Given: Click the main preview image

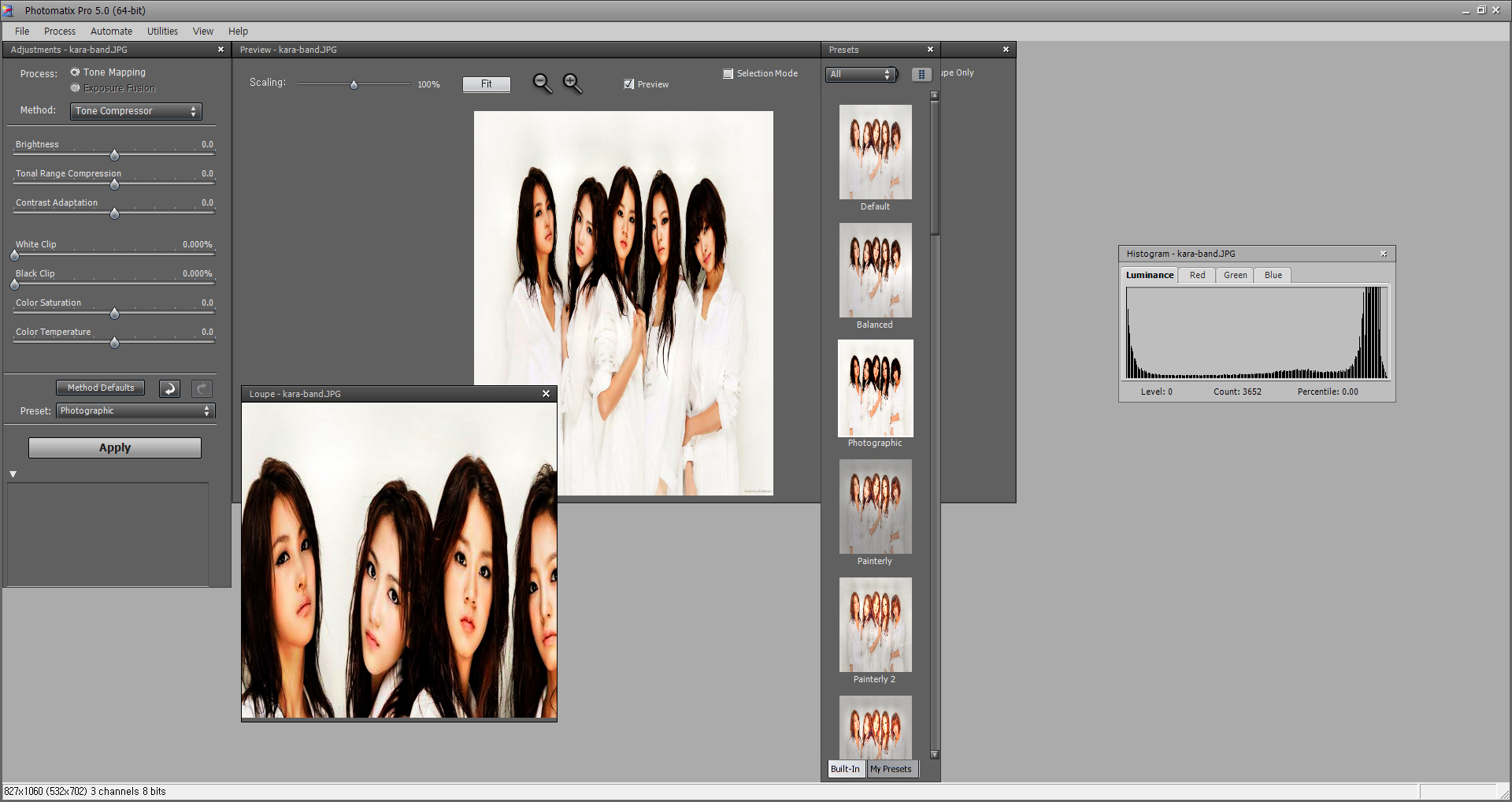Looking at the screenshot, I should tap(623, 303).
